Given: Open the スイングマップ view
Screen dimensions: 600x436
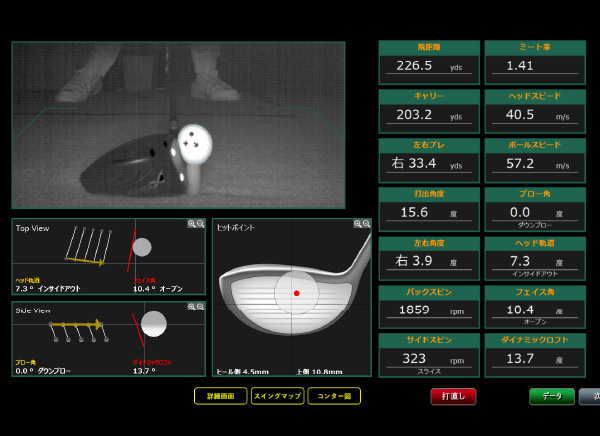Looking at the screenshot, I should [277, 396].
